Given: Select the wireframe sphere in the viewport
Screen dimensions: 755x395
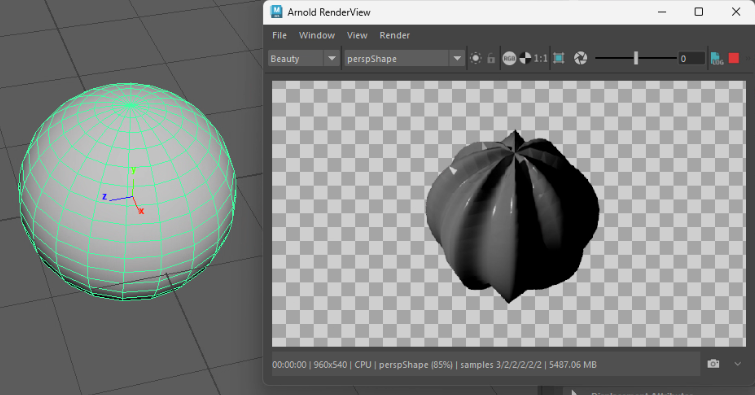Looking at the screenshot, I should (128, 191).
